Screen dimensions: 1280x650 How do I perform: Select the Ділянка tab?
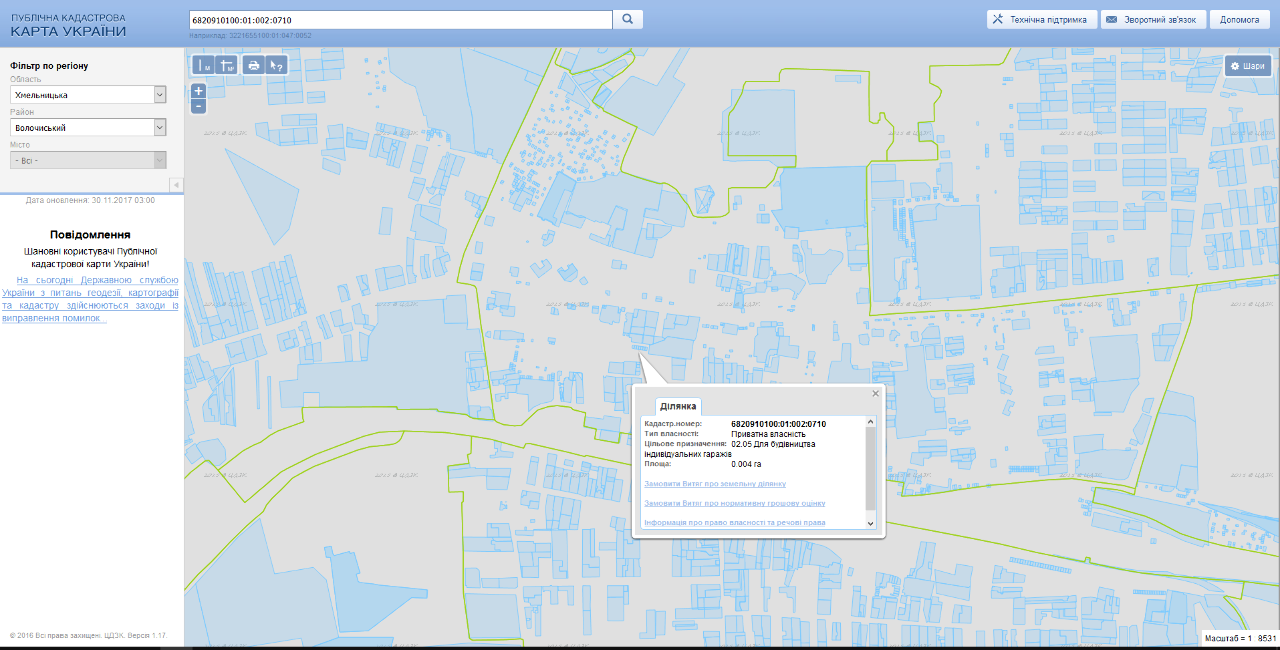tap(679, 406)
